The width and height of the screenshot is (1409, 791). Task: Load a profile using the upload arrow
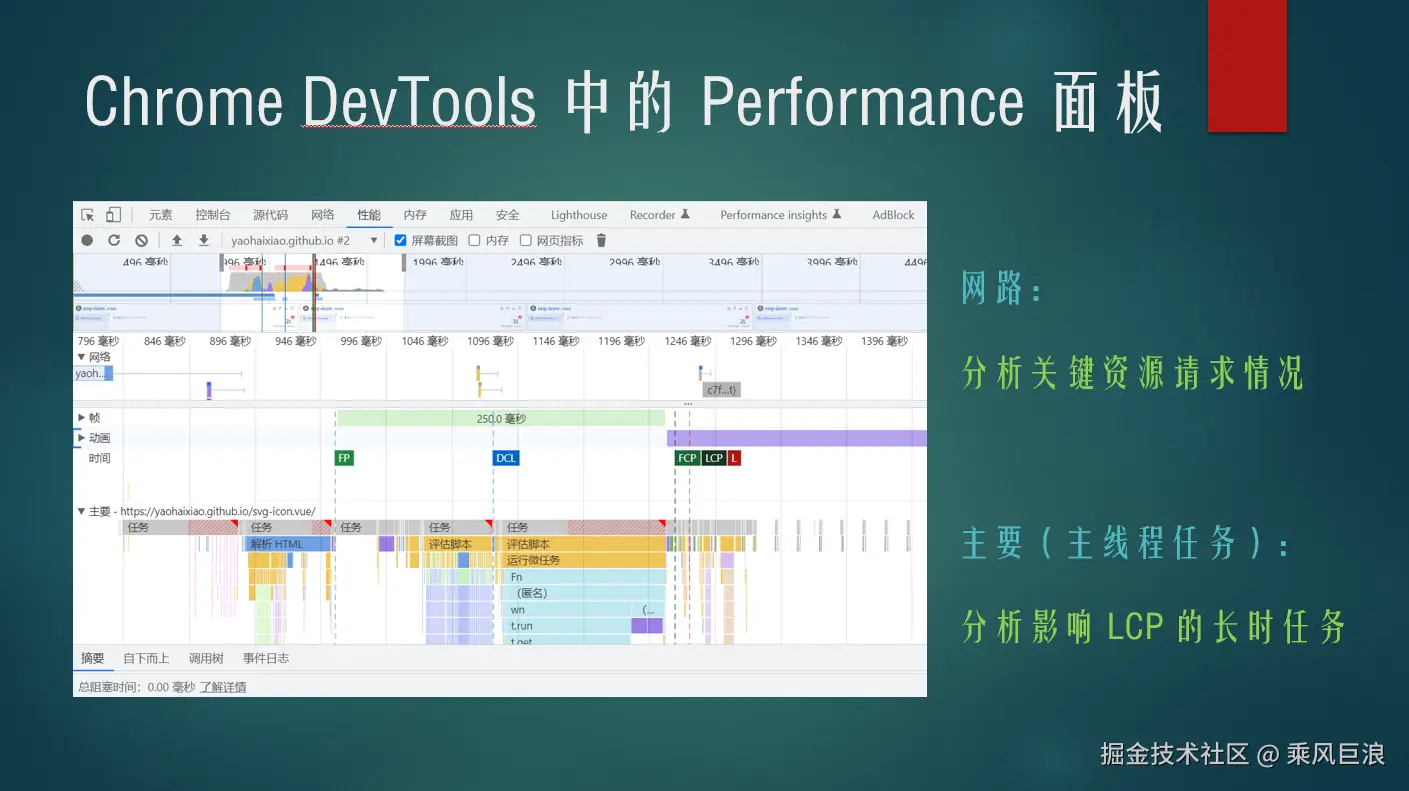[177, 241]
